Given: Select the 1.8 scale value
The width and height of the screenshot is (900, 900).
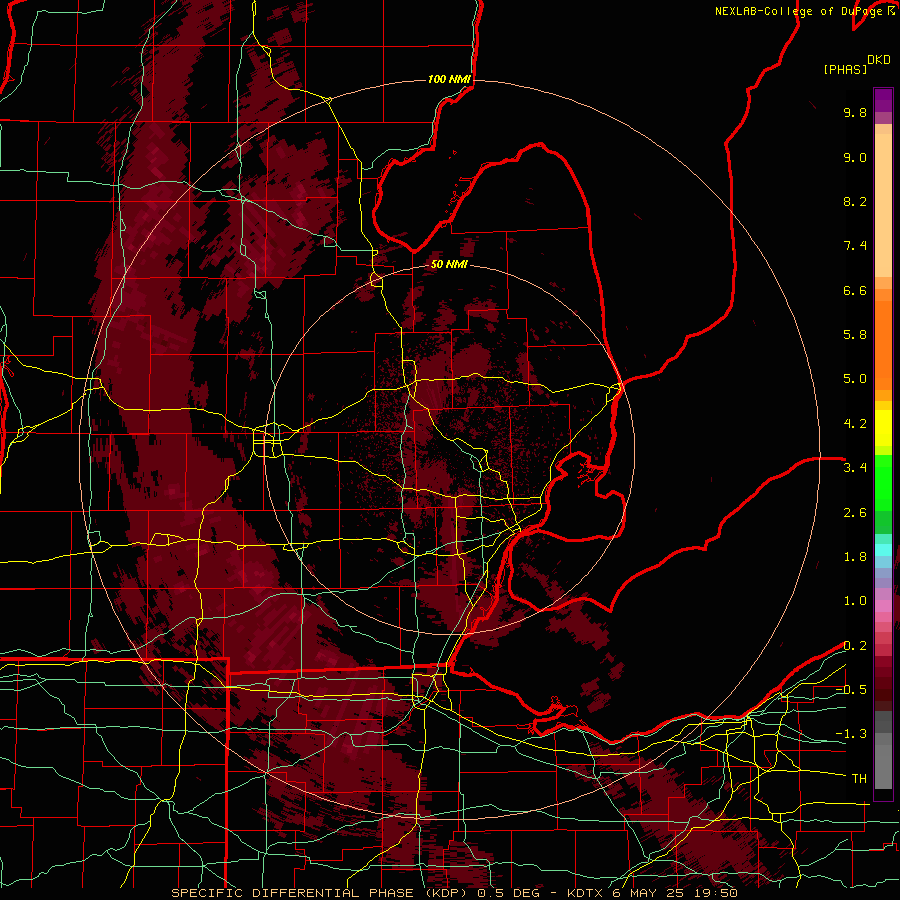Looking at the screenshot, I should tap(855, 557).
